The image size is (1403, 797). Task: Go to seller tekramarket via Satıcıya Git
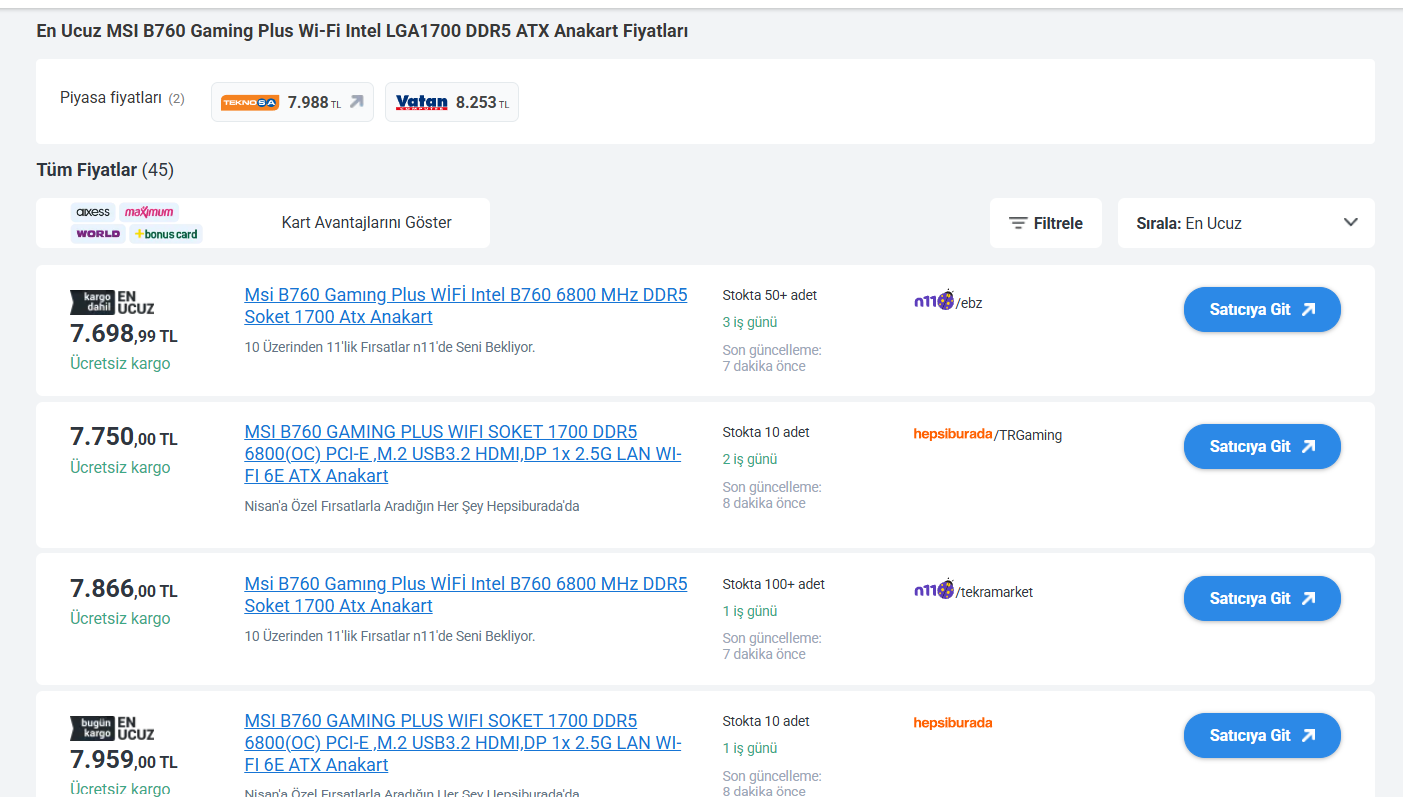coord(1262,598)
